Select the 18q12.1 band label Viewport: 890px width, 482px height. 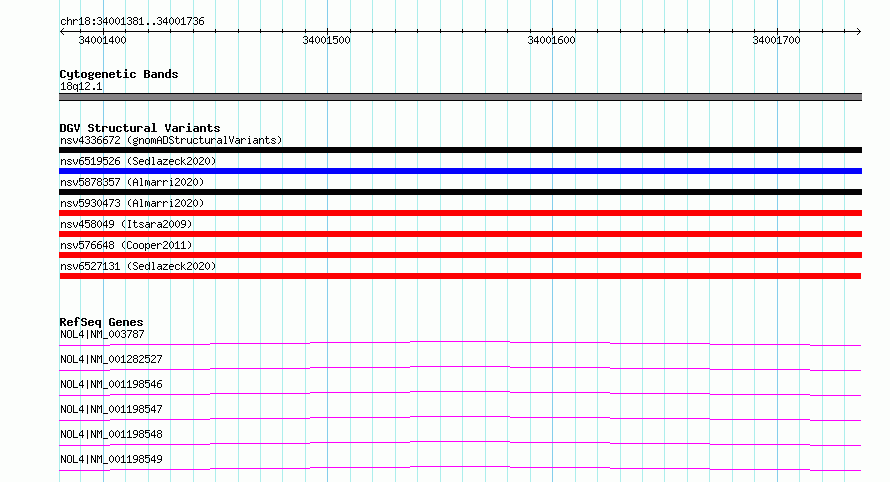point(81,86)
